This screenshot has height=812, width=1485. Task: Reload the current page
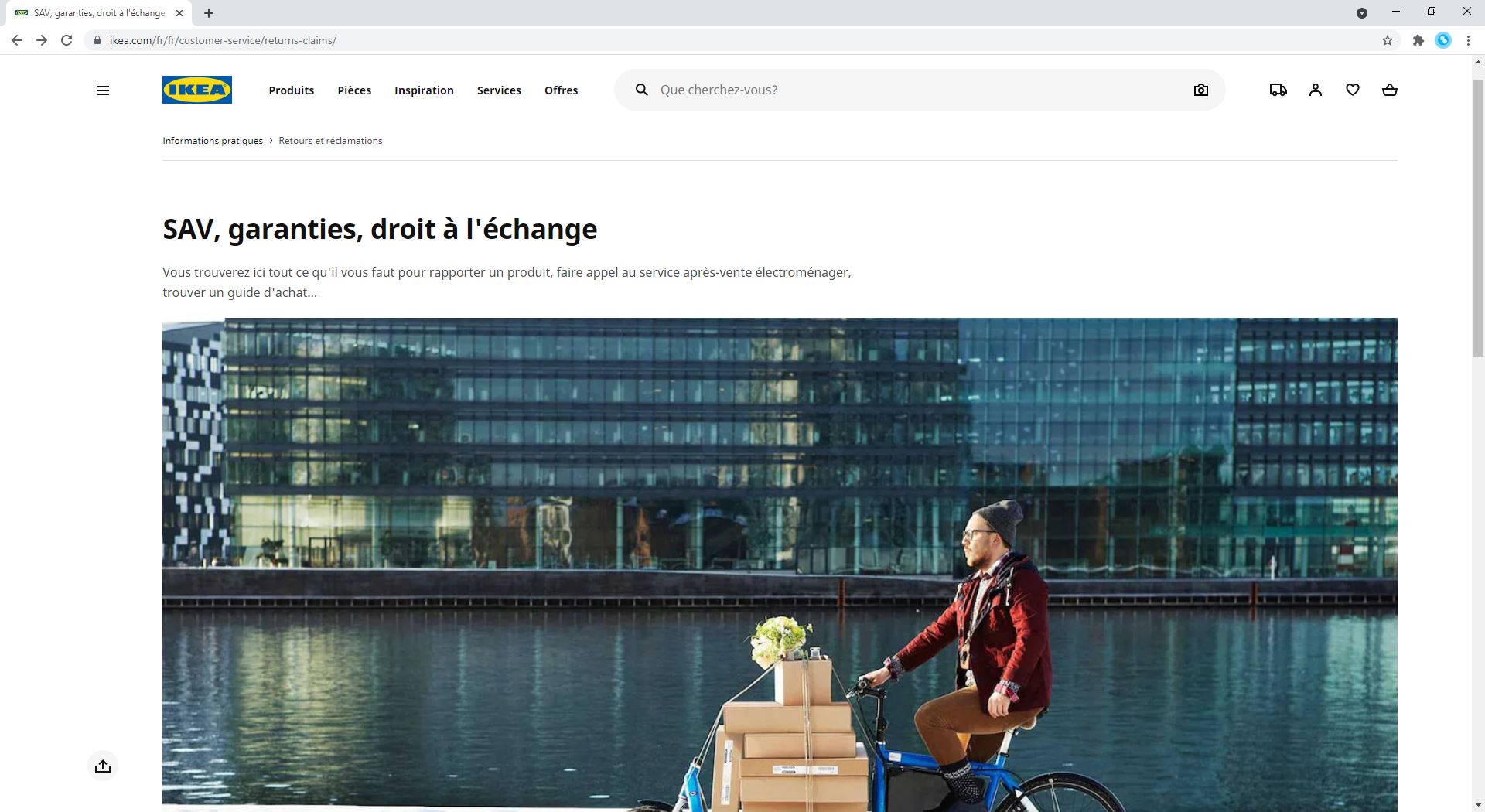pyautogui.click(x=67, y=40)
